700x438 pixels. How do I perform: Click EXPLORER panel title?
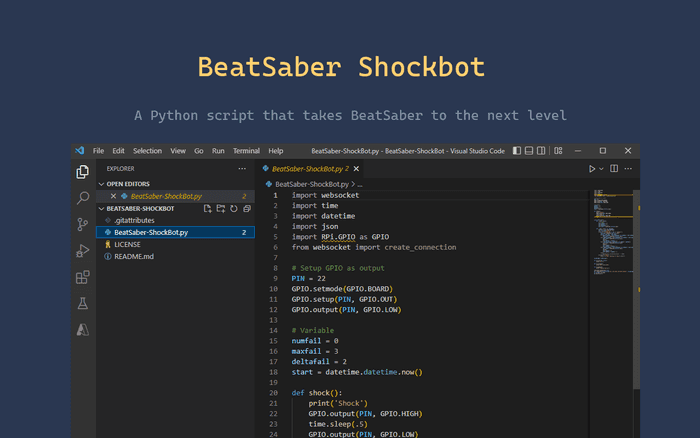click(120, 168)
